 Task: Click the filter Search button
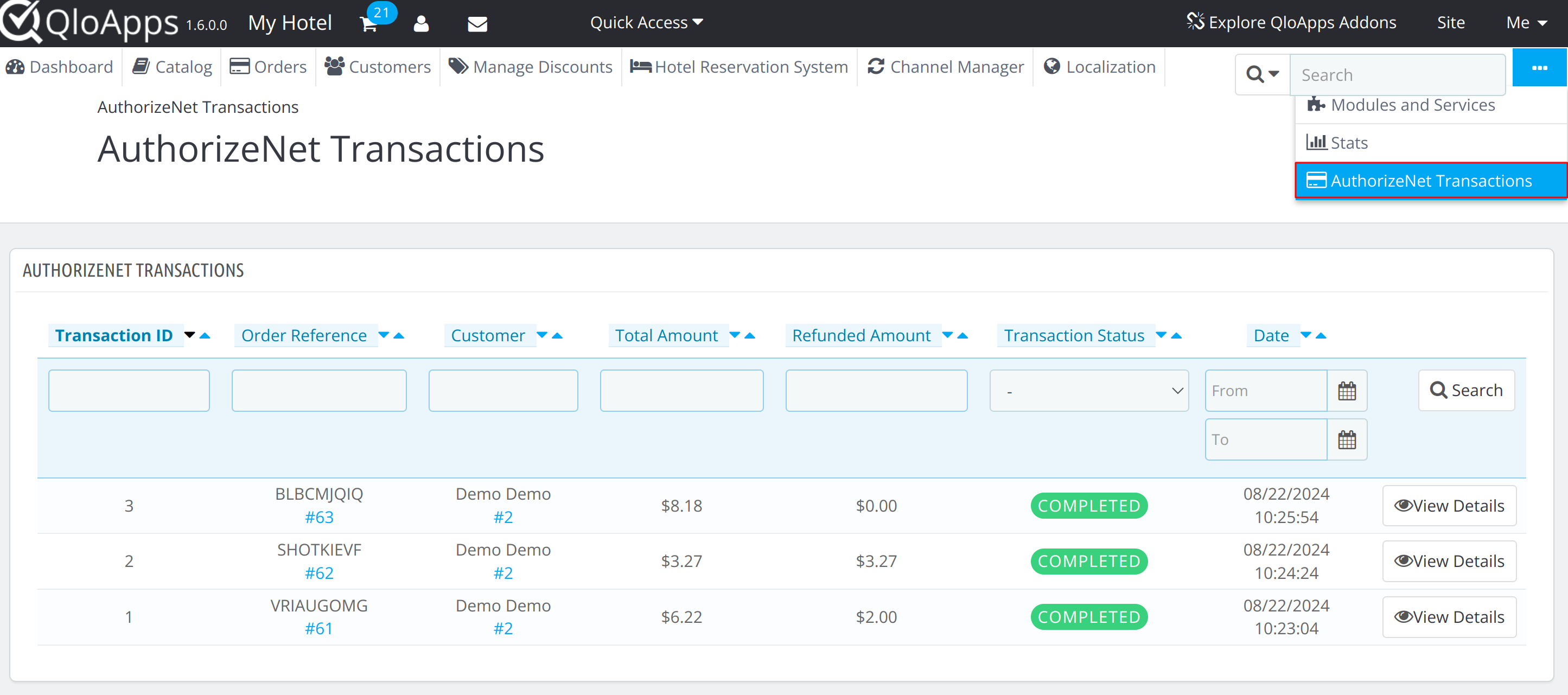coord(1467,391)
